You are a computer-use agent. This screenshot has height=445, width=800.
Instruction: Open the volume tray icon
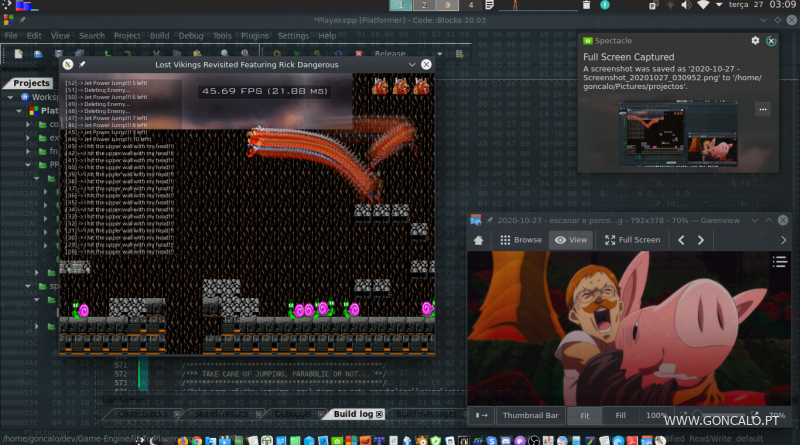[x=686, y=5]
